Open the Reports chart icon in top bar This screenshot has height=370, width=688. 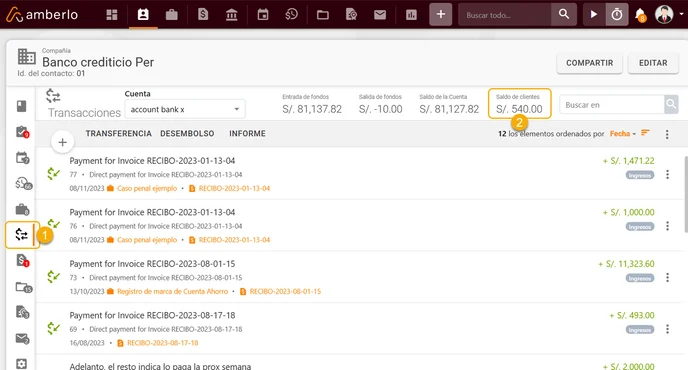click(412, 15)
